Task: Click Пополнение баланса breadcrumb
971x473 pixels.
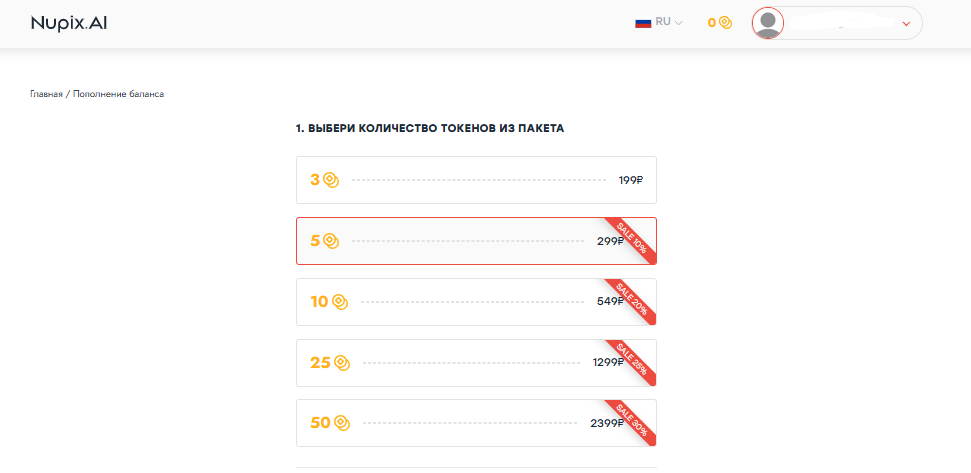Action: [118, 94]
